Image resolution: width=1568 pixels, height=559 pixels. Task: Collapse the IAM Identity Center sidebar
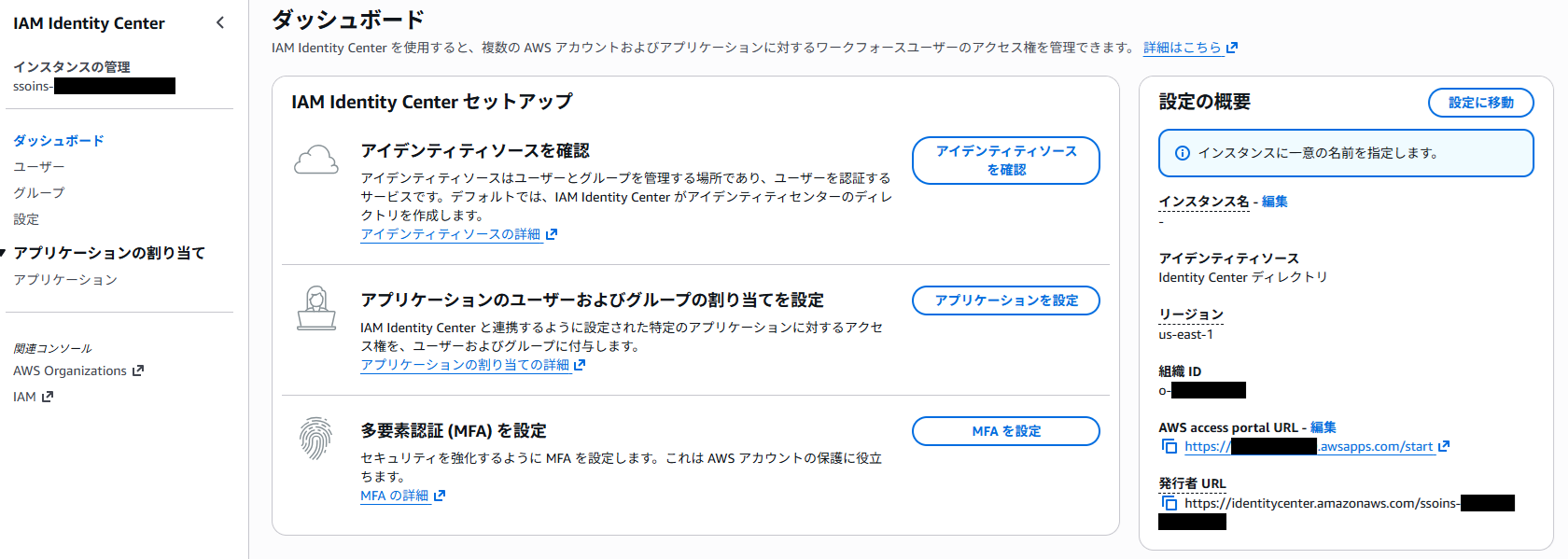point(220,22)
